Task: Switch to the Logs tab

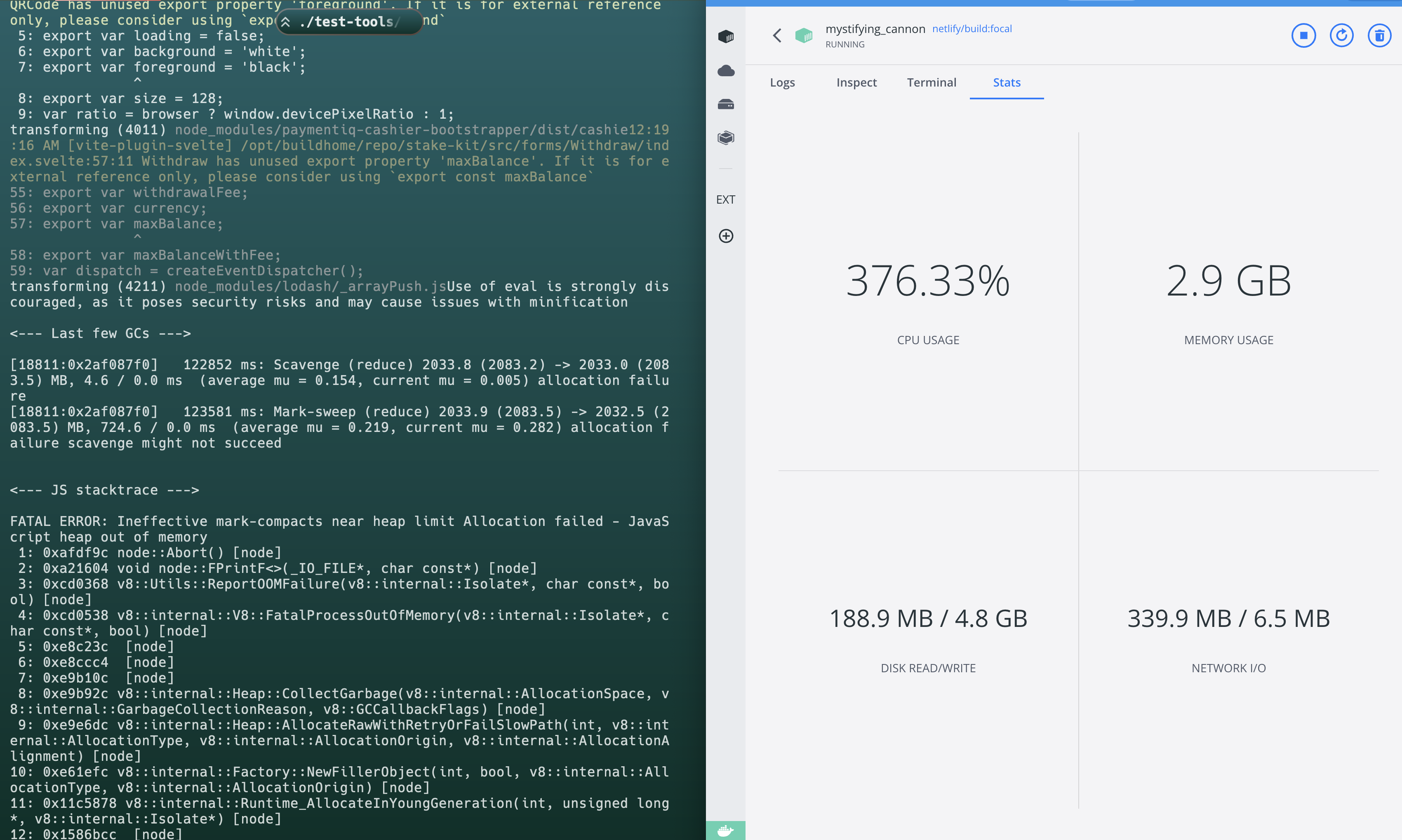Action: (782, 82)
